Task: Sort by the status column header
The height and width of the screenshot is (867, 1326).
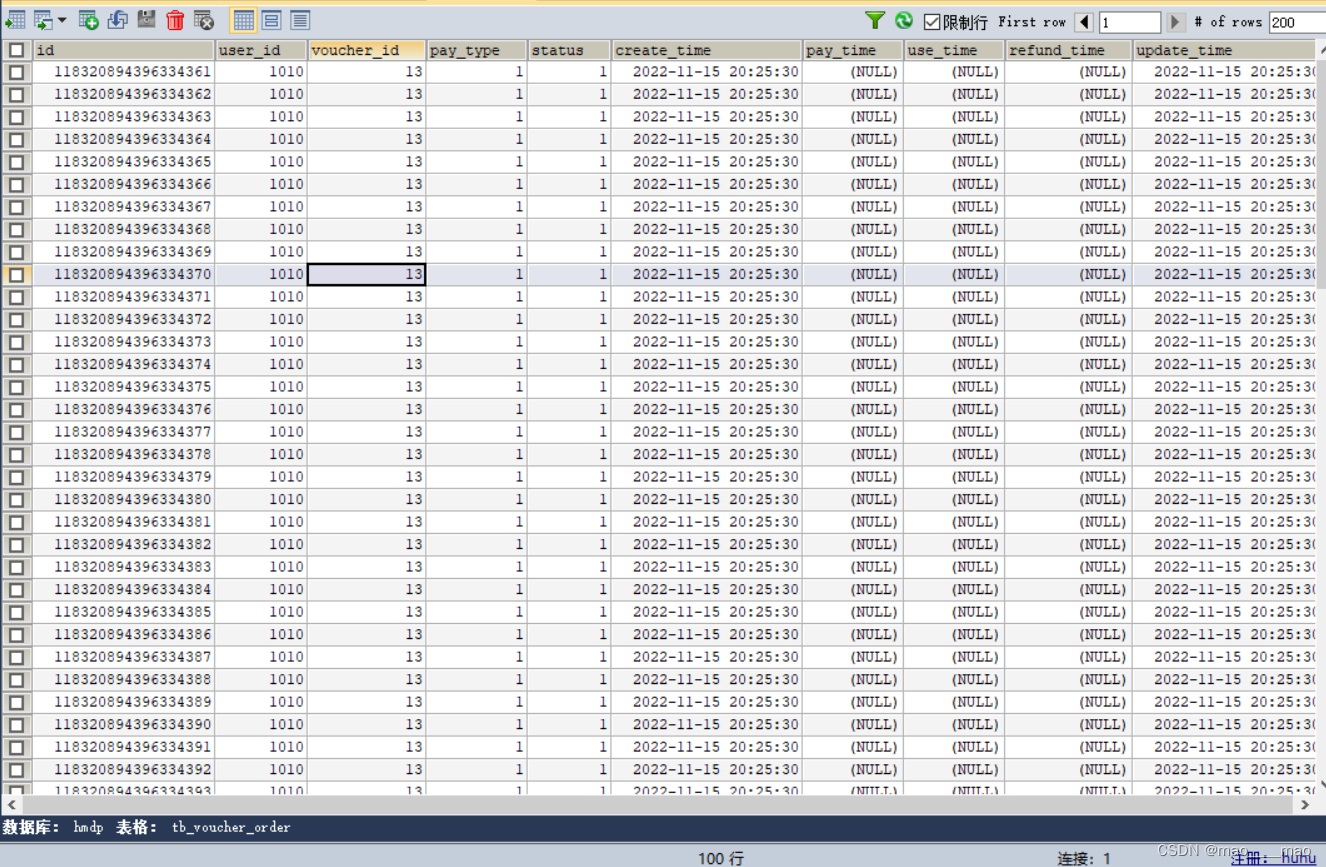Action: click(x=569, y=50)
